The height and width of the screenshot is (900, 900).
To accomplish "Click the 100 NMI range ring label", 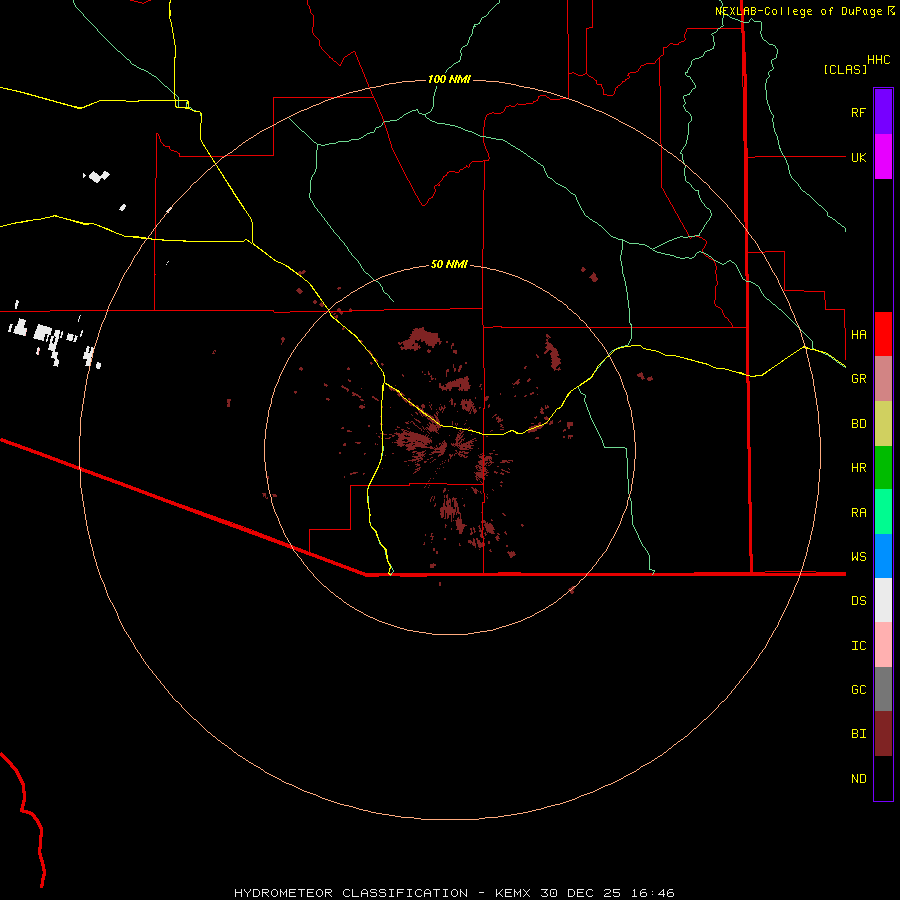I will click(449, 79).
